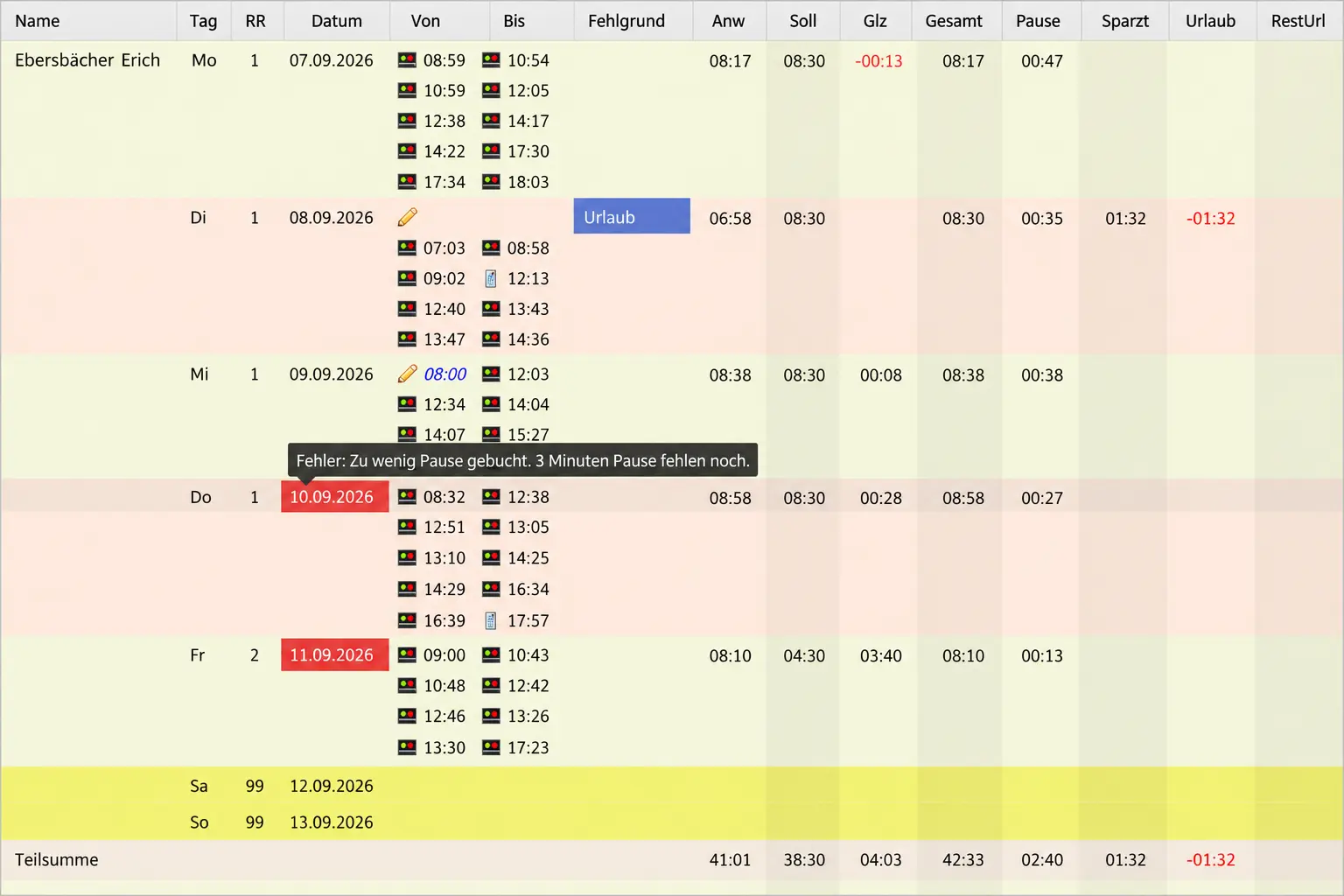Click the terminal icon next to 14:36
Image resolution: width=1344 pixels, height=896 pixels.
[x=491, y=339]
